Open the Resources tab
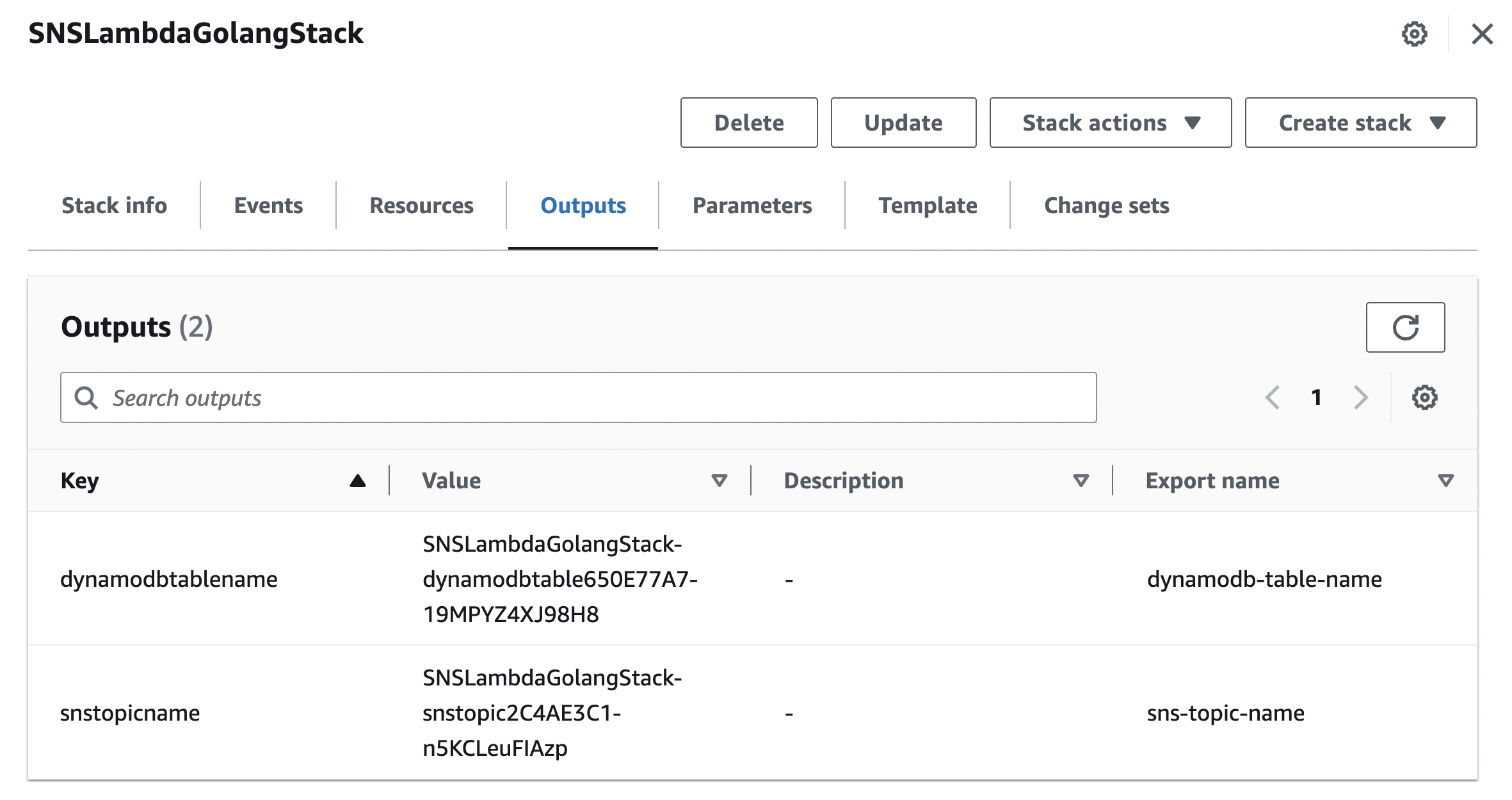 [421, 205]
